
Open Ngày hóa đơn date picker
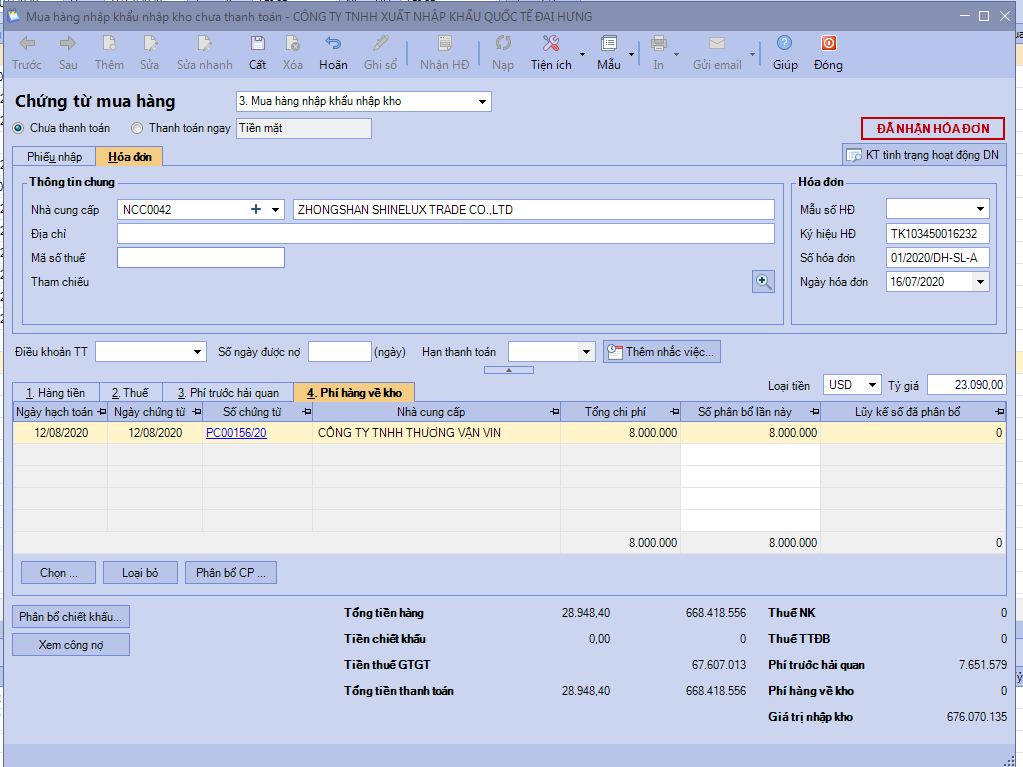980,282
